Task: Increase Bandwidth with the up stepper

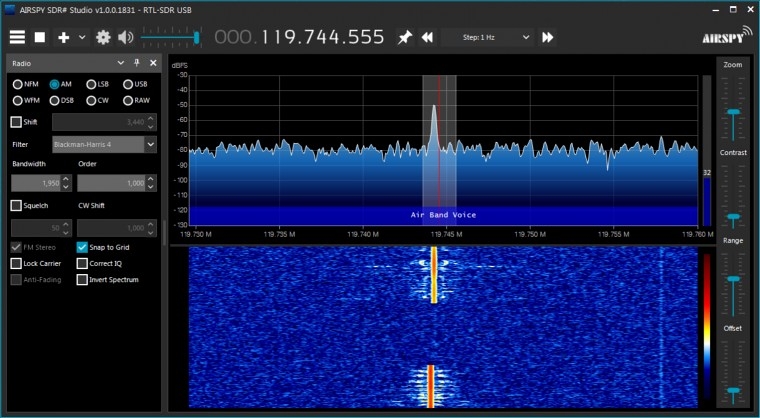Action: pyautogui.click(x=66, y=179)
